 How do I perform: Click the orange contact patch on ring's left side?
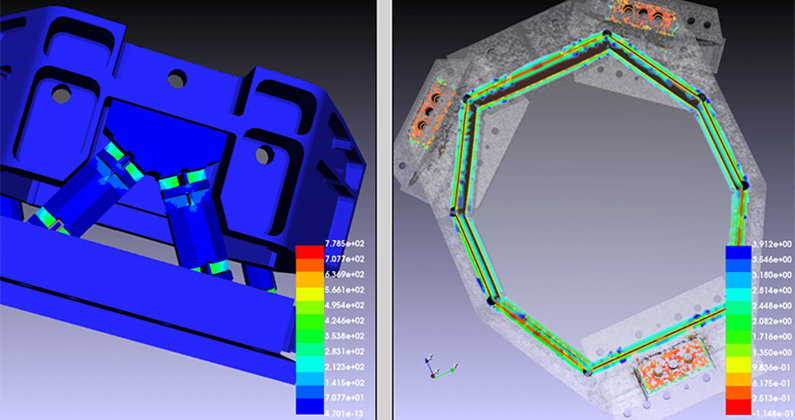click(x=430, y=113)
